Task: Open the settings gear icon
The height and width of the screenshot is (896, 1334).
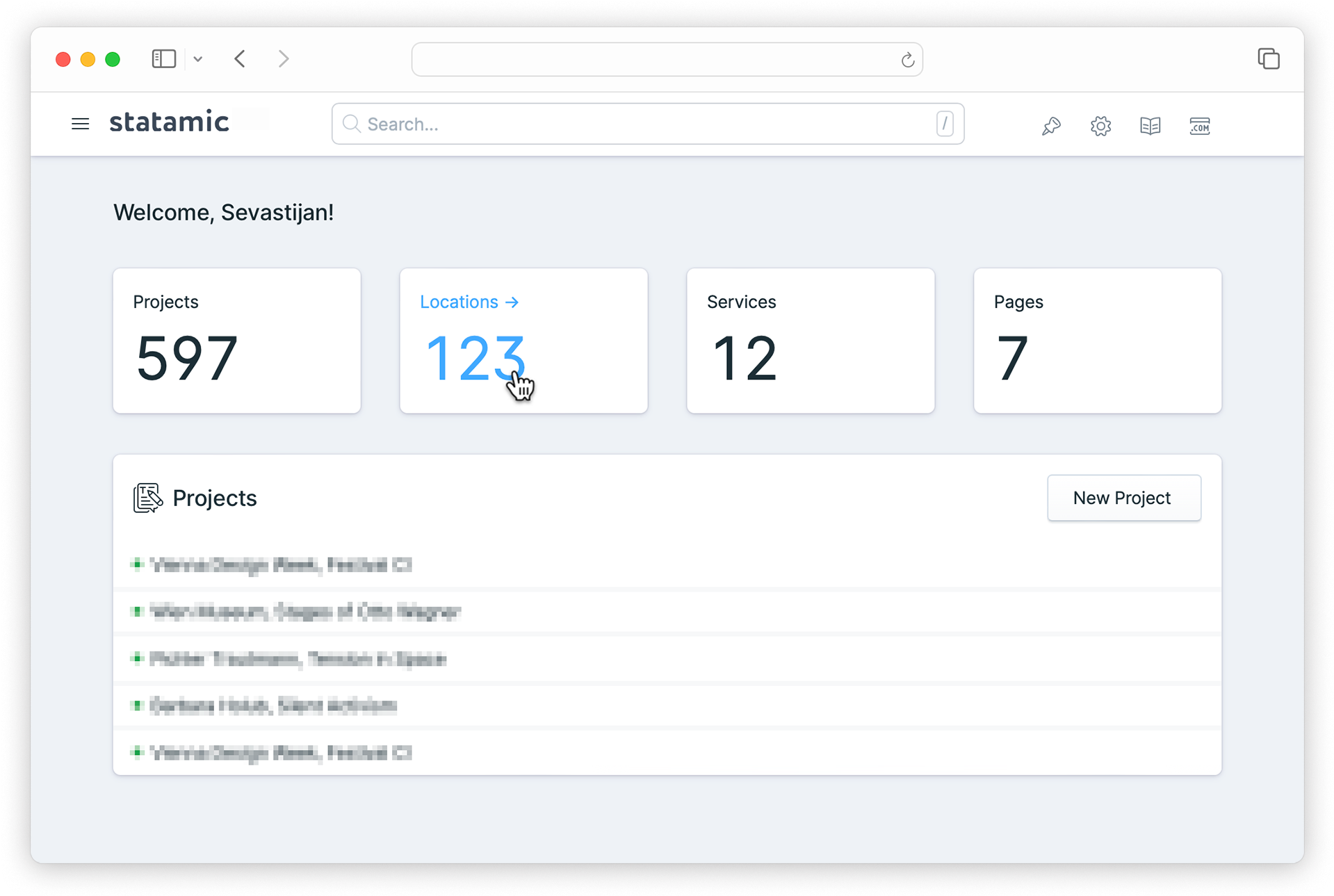Action: 1100,126
